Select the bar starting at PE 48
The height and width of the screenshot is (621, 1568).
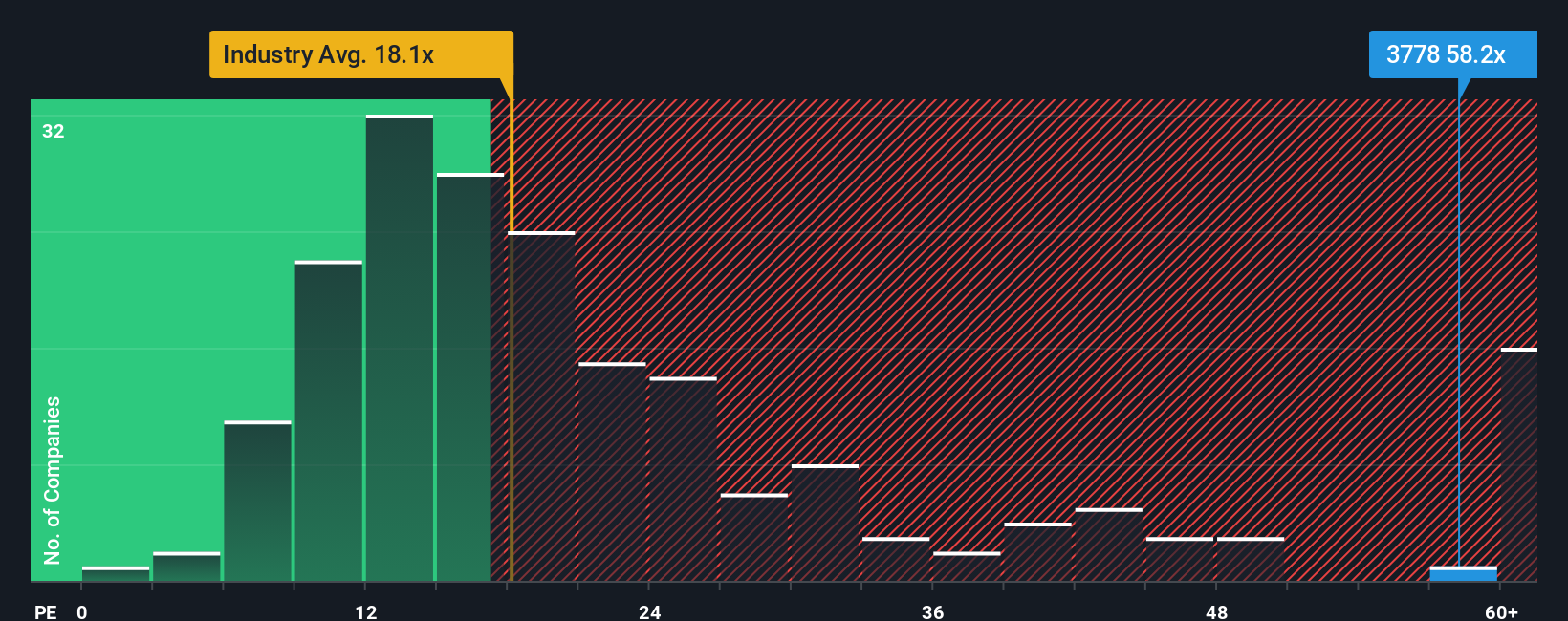tap(1251, 559)
